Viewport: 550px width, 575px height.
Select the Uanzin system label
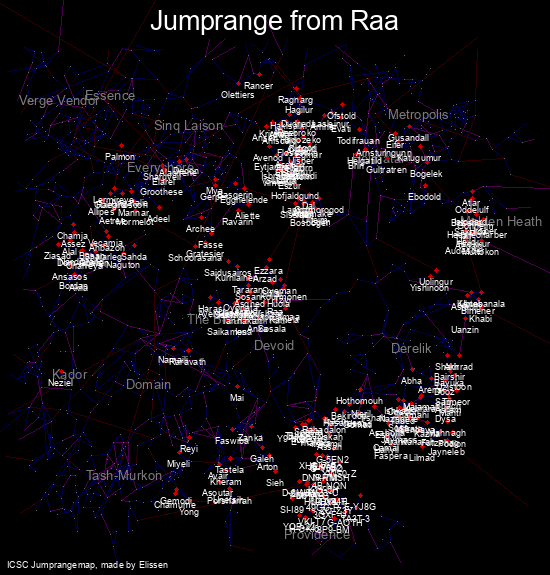(465, 330)
